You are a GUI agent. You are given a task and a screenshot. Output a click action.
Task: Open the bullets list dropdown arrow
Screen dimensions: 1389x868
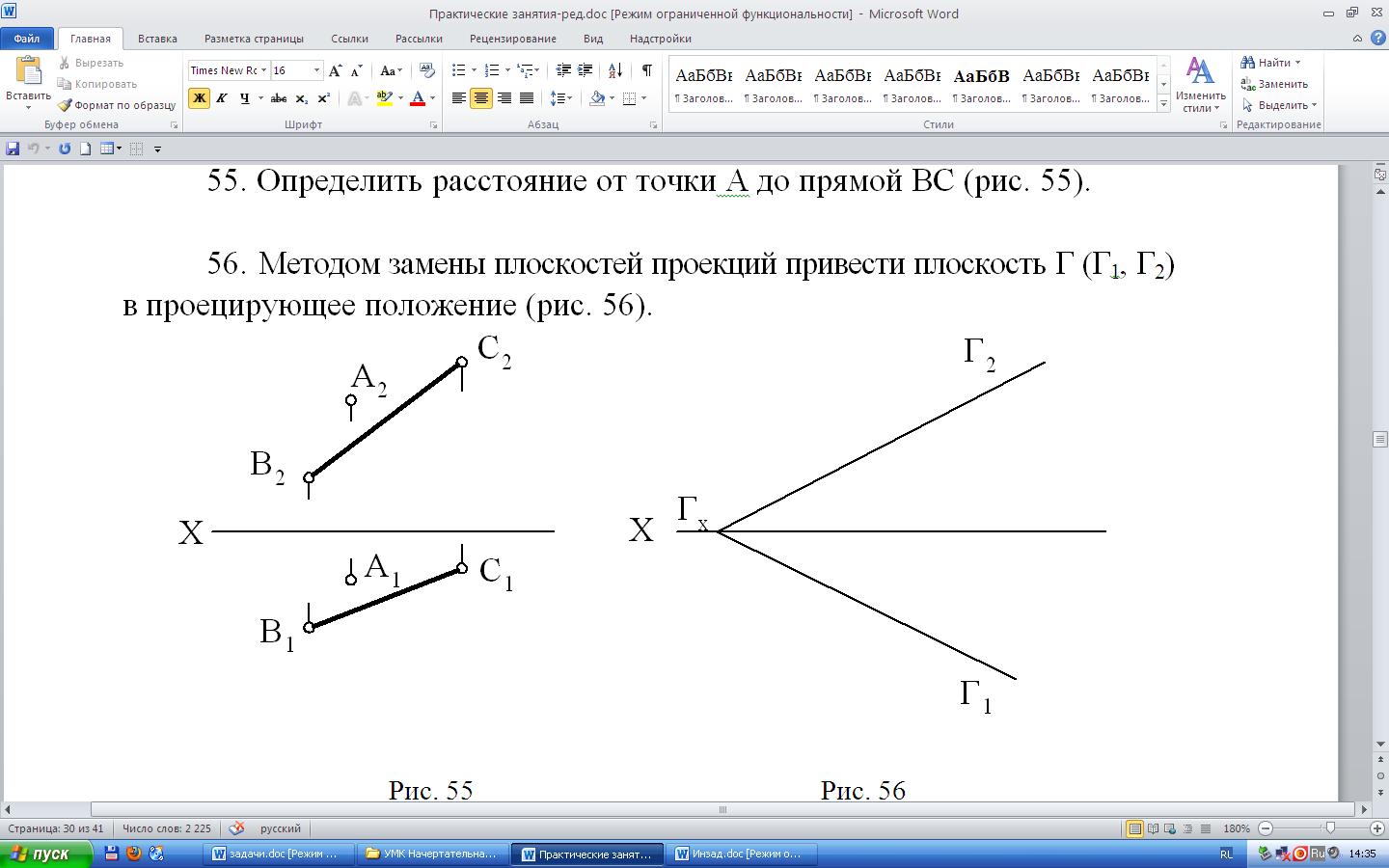474,70
